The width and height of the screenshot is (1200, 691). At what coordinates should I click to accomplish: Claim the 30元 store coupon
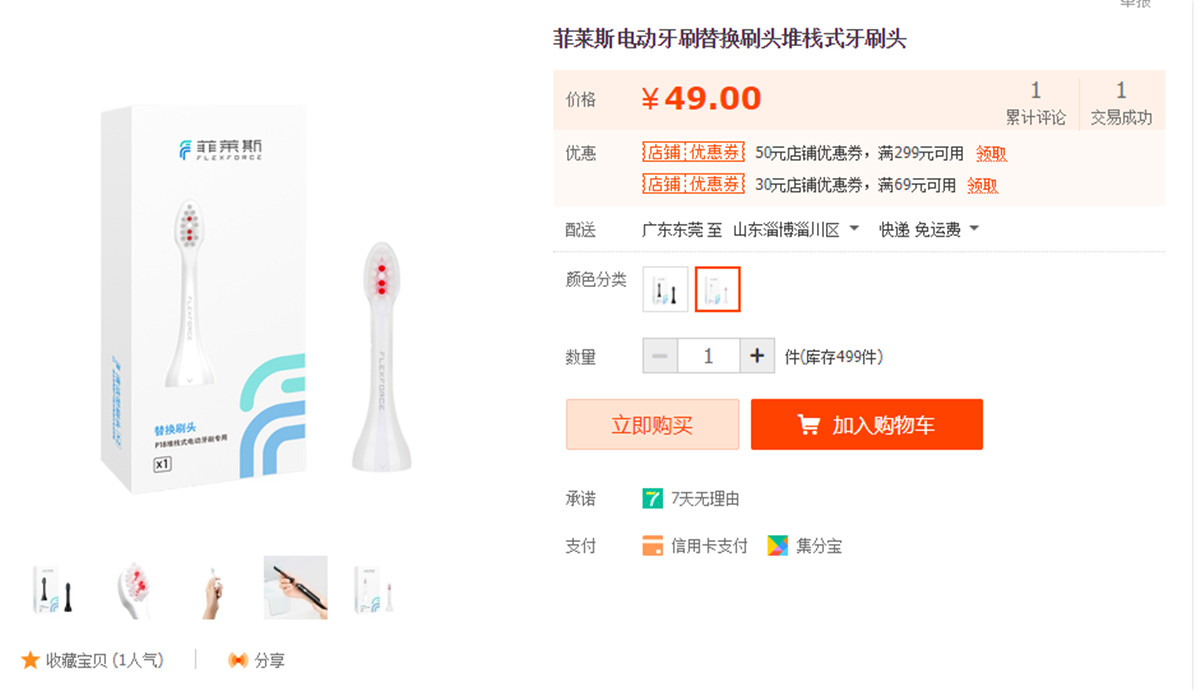point(982,185)
